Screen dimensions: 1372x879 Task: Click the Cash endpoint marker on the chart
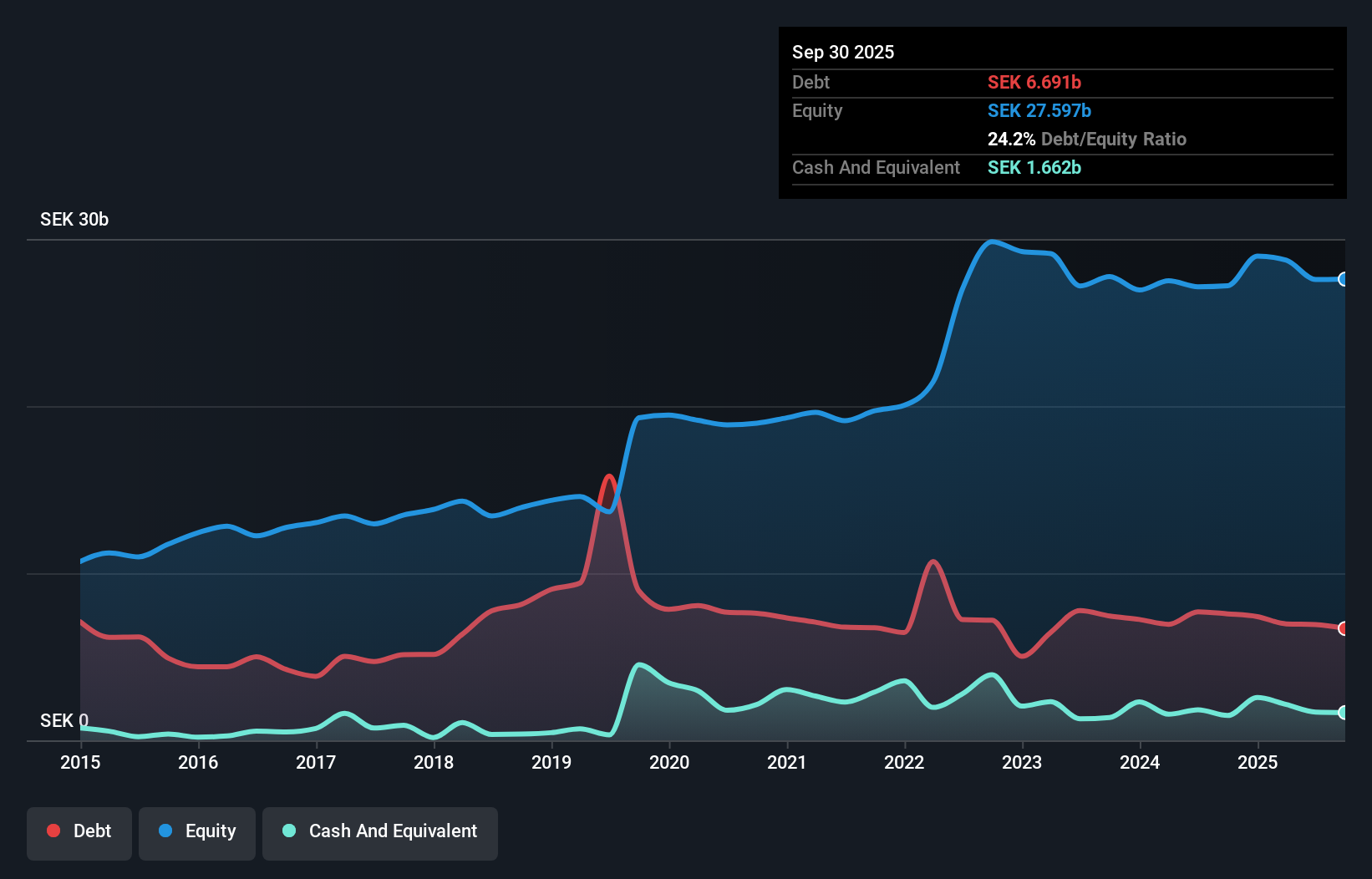coord(1344,713)
